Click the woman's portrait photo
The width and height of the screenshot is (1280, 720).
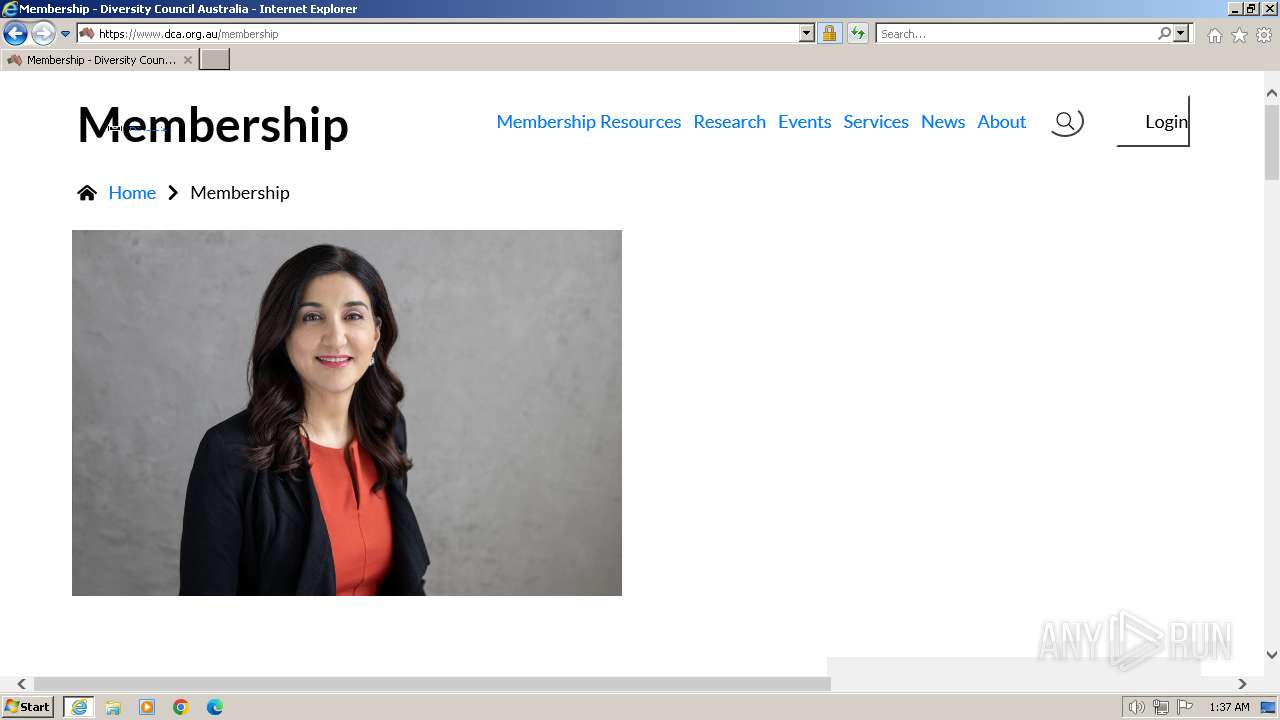347,413
